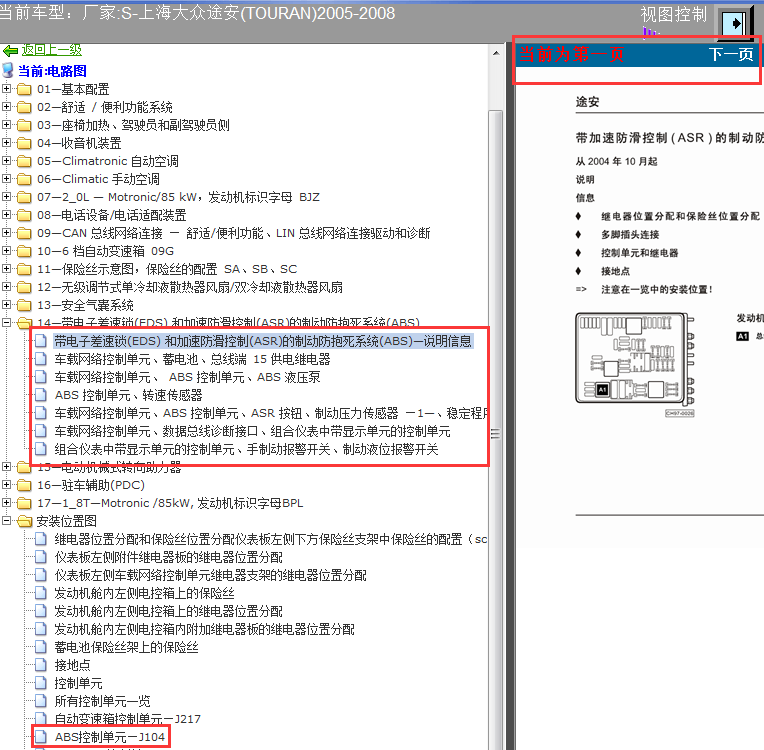Click the 视图控制 label
The width and height of the screenshot is (764, 750).
click(x=673, y=14)
